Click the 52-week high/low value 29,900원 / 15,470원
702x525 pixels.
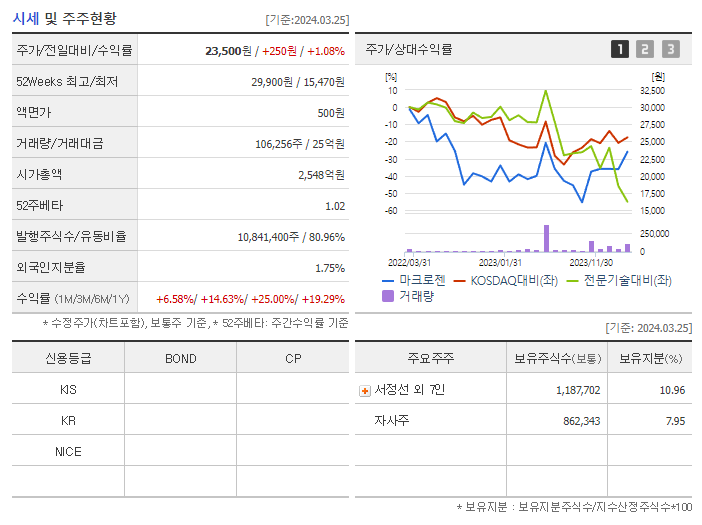pyautogui.click(x=298, y=82)
